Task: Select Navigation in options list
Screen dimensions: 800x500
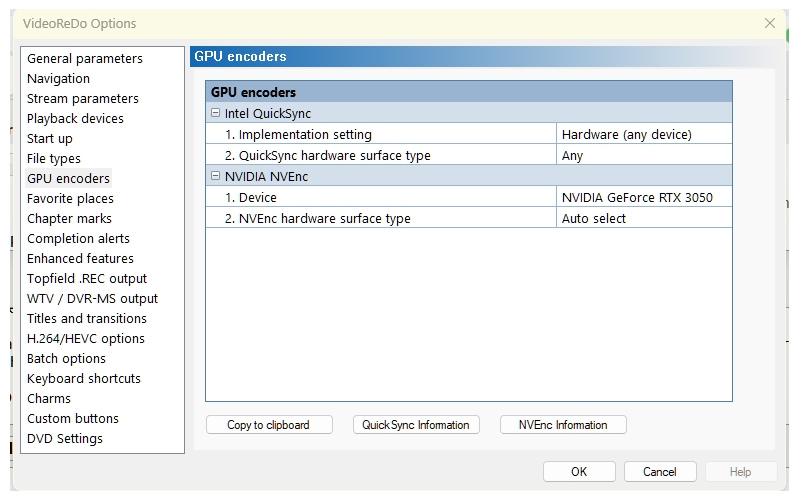Action: click(x=58, y=79)
